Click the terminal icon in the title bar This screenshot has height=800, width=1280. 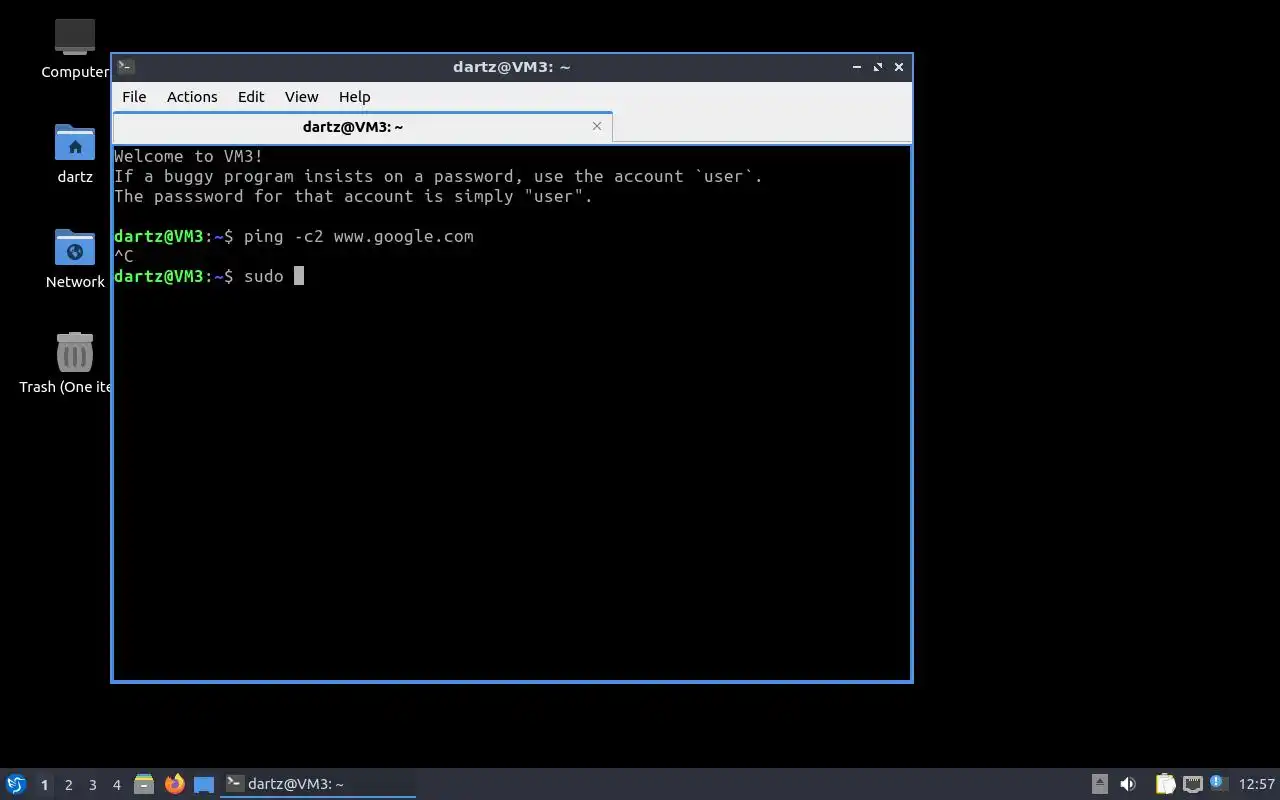[126, 67]
